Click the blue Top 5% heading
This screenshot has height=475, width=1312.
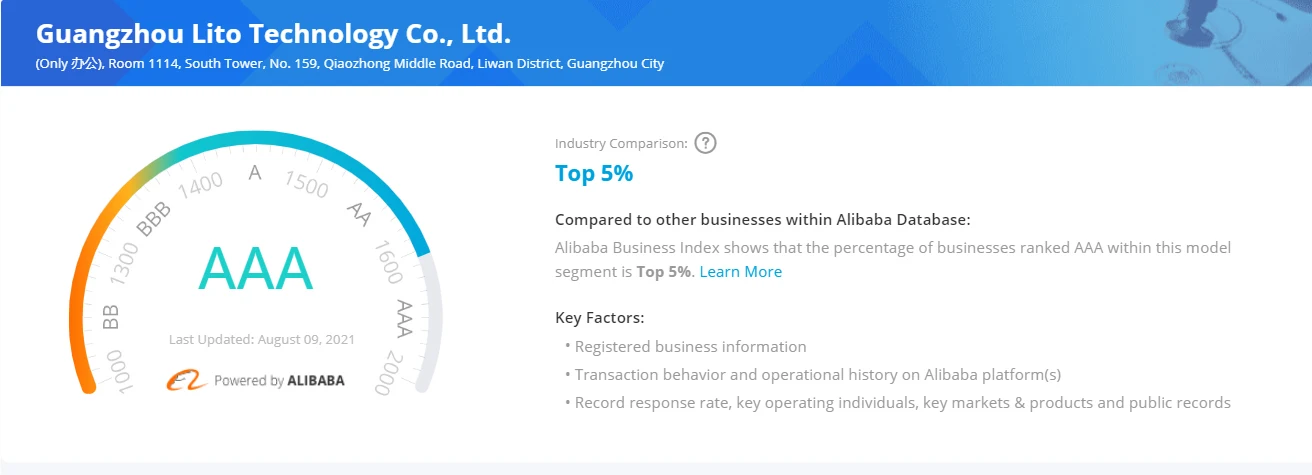594,173
